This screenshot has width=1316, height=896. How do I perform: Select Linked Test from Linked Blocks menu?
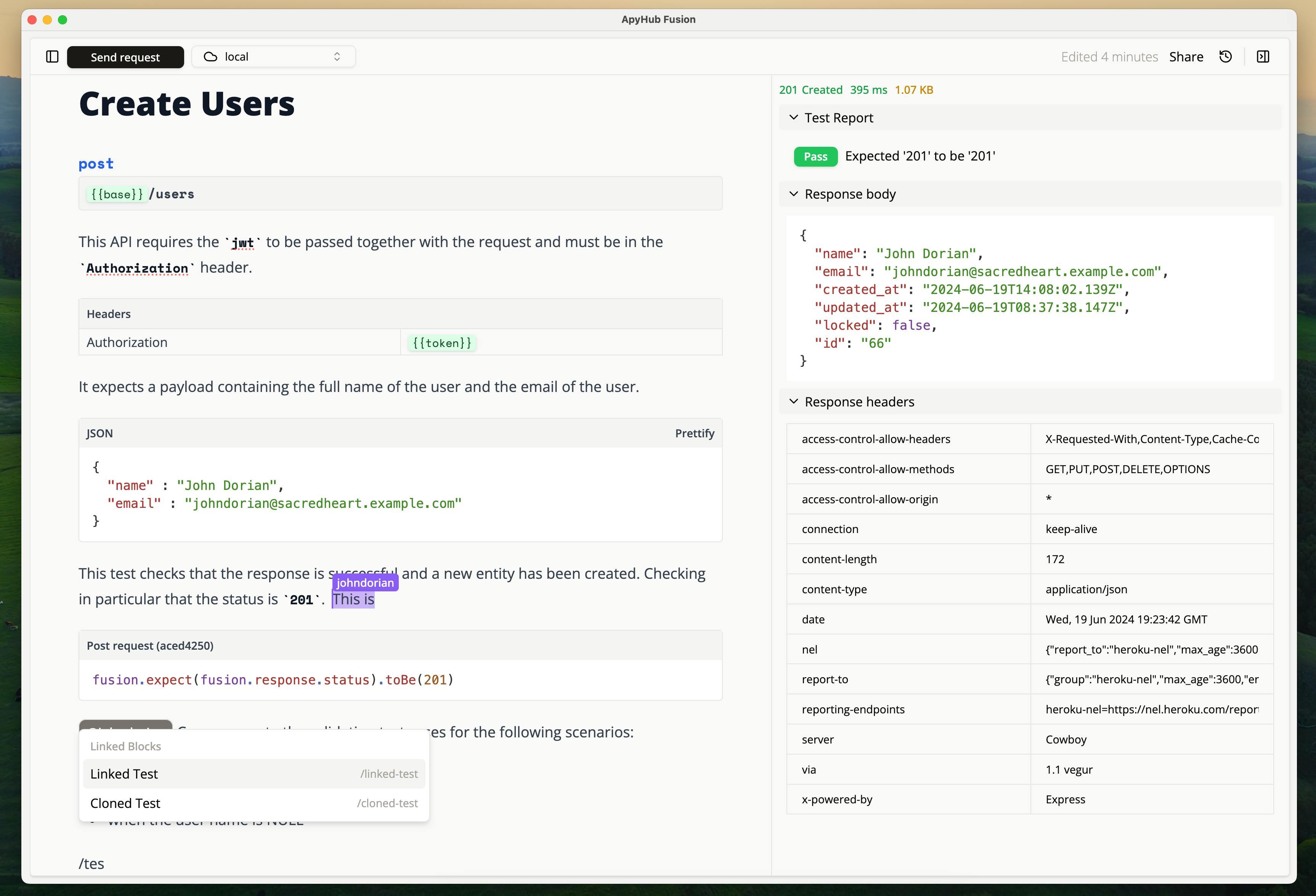[254, 774]
